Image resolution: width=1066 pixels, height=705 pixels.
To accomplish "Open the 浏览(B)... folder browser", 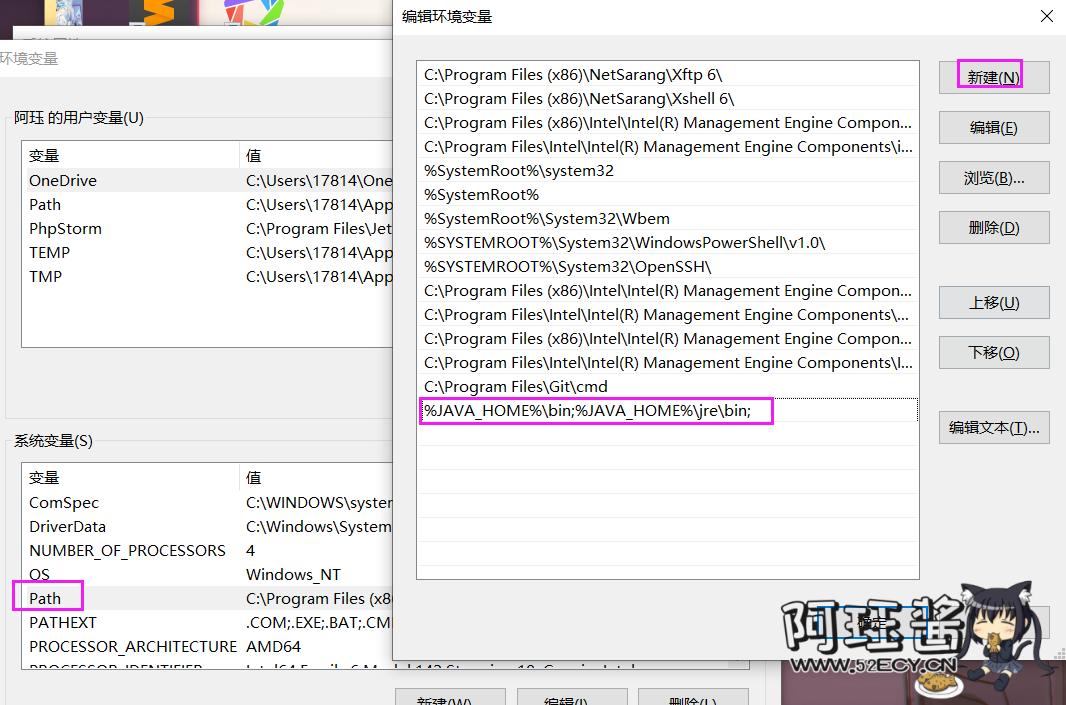I will coord(993,177).
